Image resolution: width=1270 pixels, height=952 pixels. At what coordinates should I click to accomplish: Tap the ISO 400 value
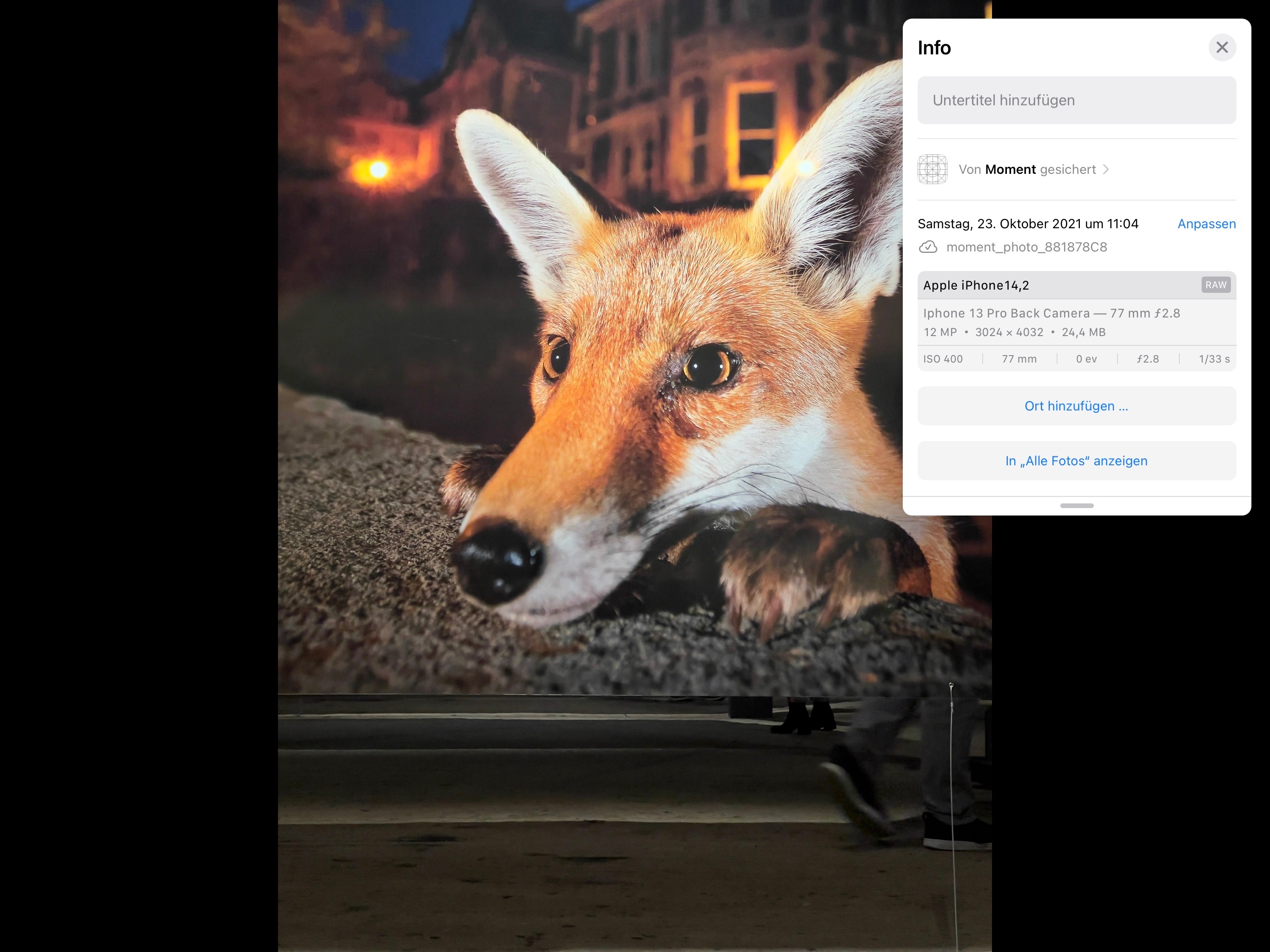click(x=943, y=359)
